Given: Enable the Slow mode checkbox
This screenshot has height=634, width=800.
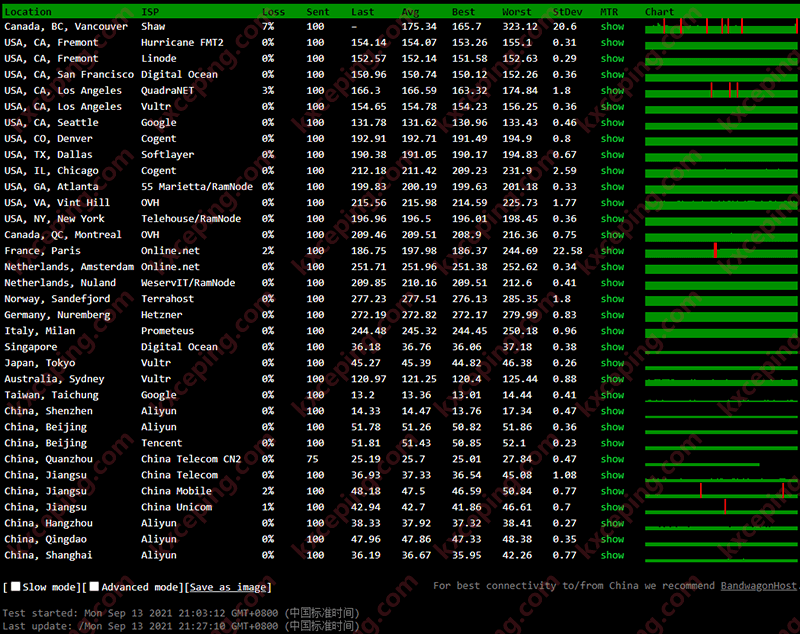Looking at the screenshot, I should click(16, 587).
